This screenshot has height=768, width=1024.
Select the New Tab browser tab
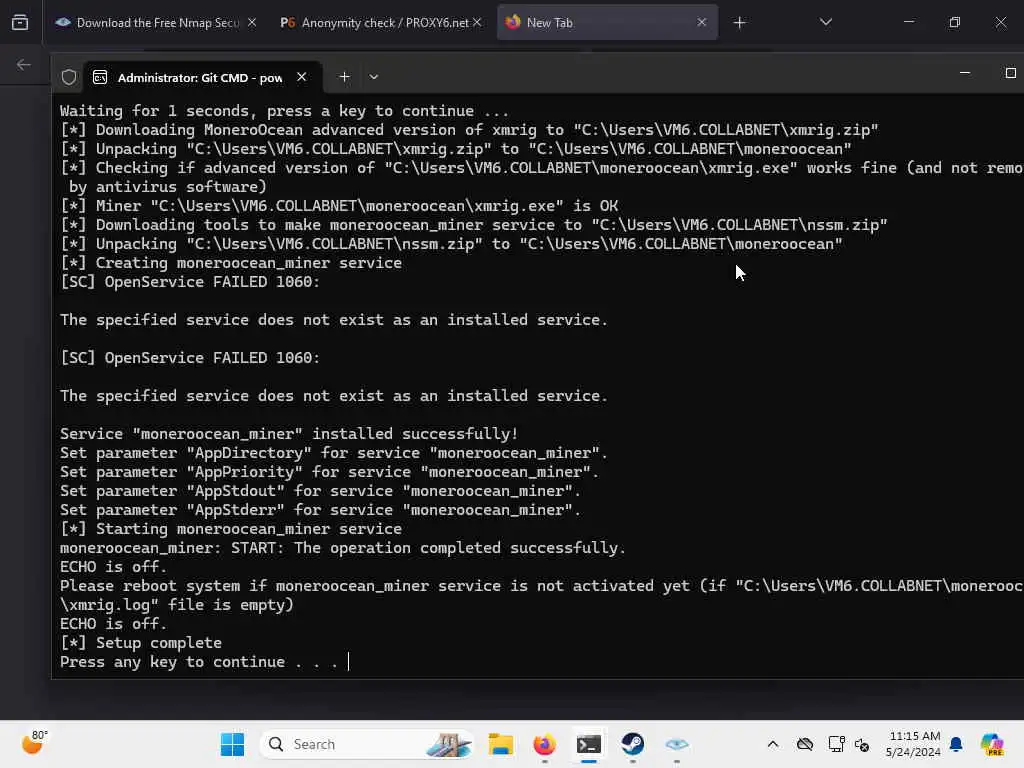pos(607,23)
